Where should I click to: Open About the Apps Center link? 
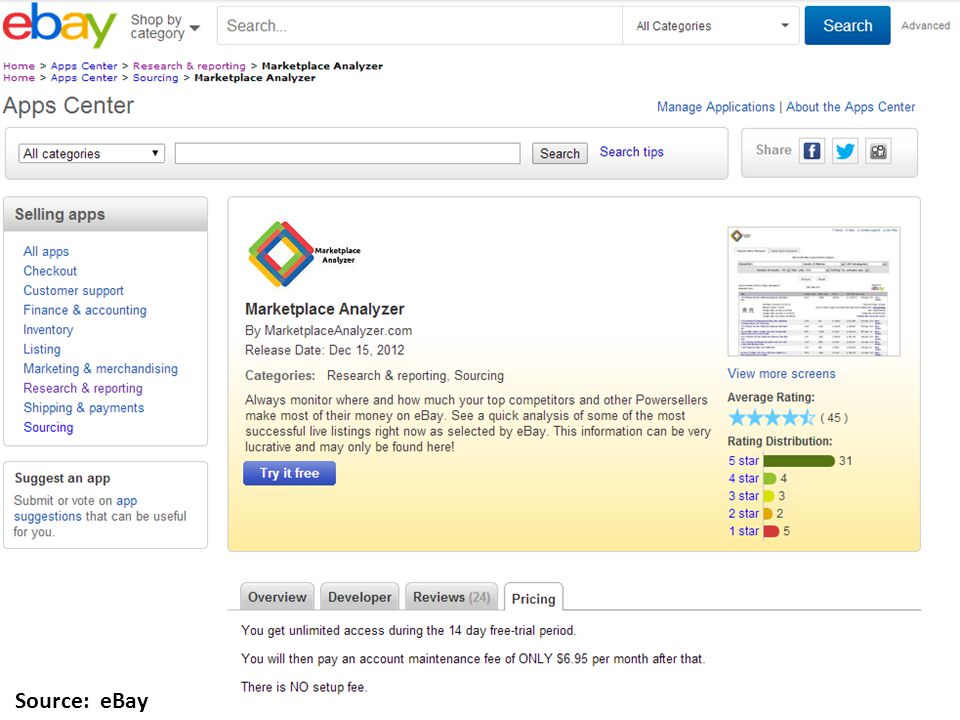pyautogui.click(x=850, y=107)
